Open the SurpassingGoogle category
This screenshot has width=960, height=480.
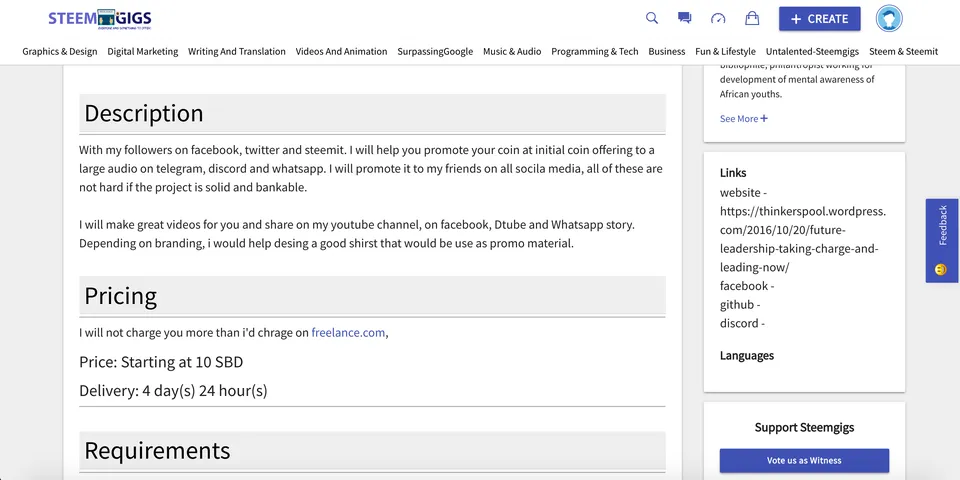tap(435, 51)
